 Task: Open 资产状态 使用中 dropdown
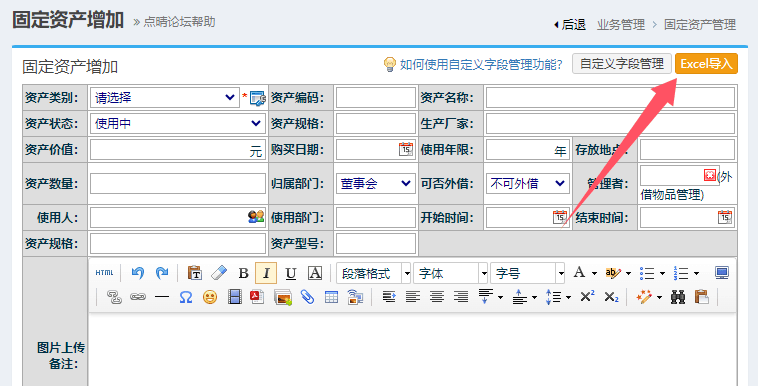click(177, 123)
